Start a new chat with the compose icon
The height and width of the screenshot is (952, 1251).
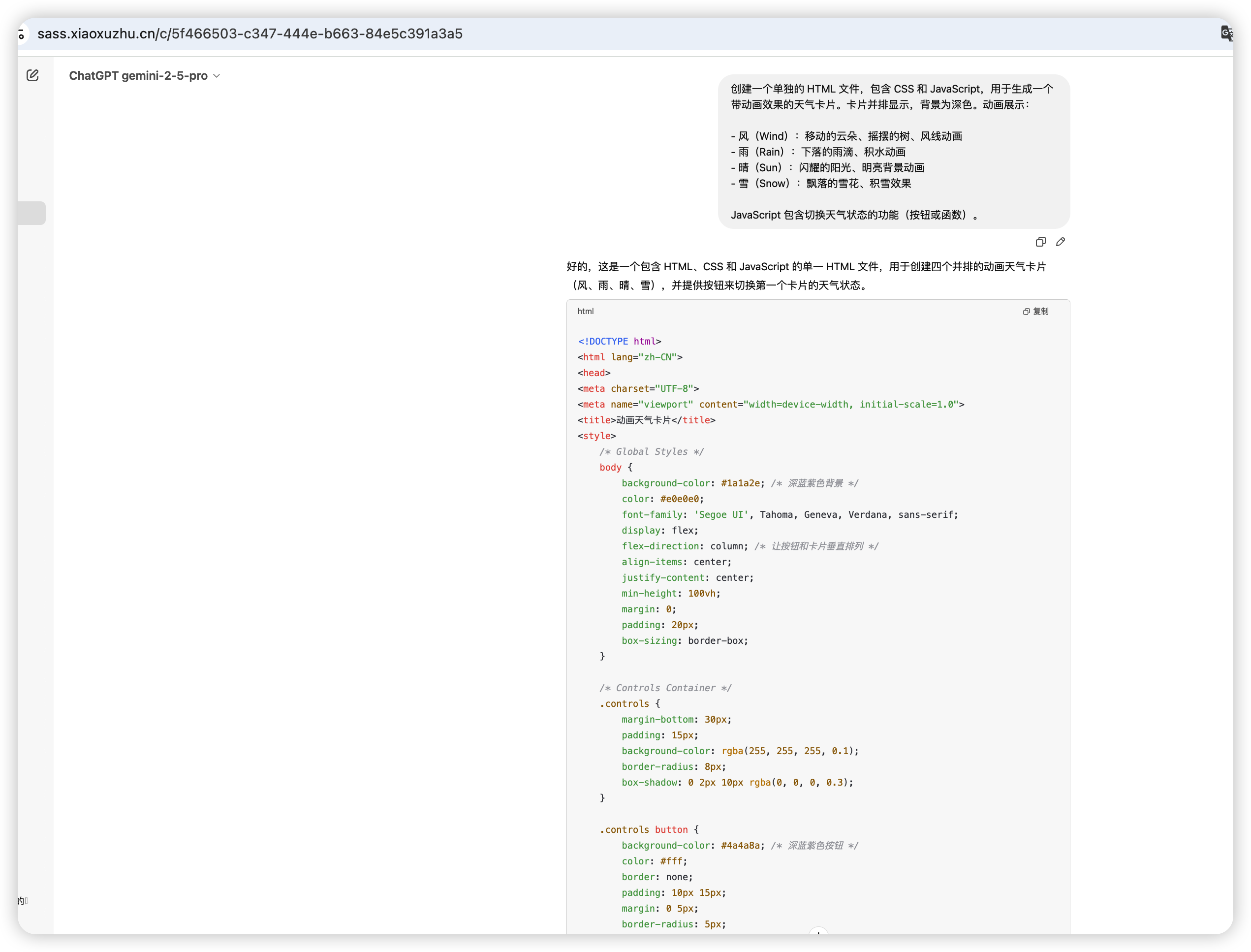(x=33, y=75)
